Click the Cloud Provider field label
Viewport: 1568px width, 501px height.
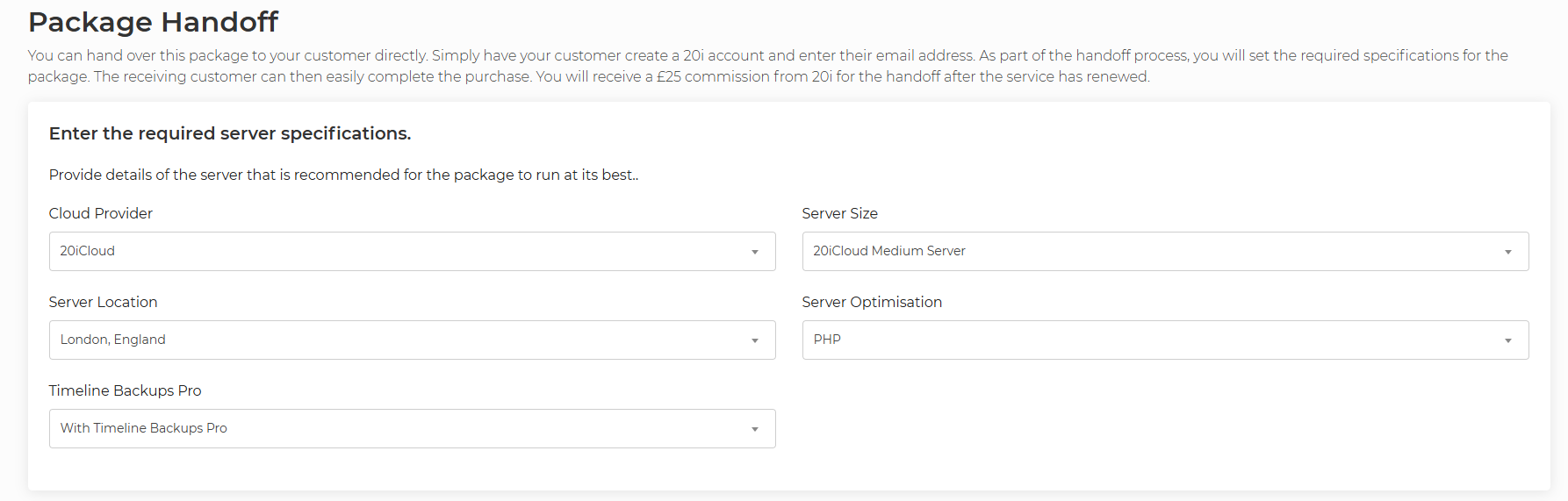101,213
